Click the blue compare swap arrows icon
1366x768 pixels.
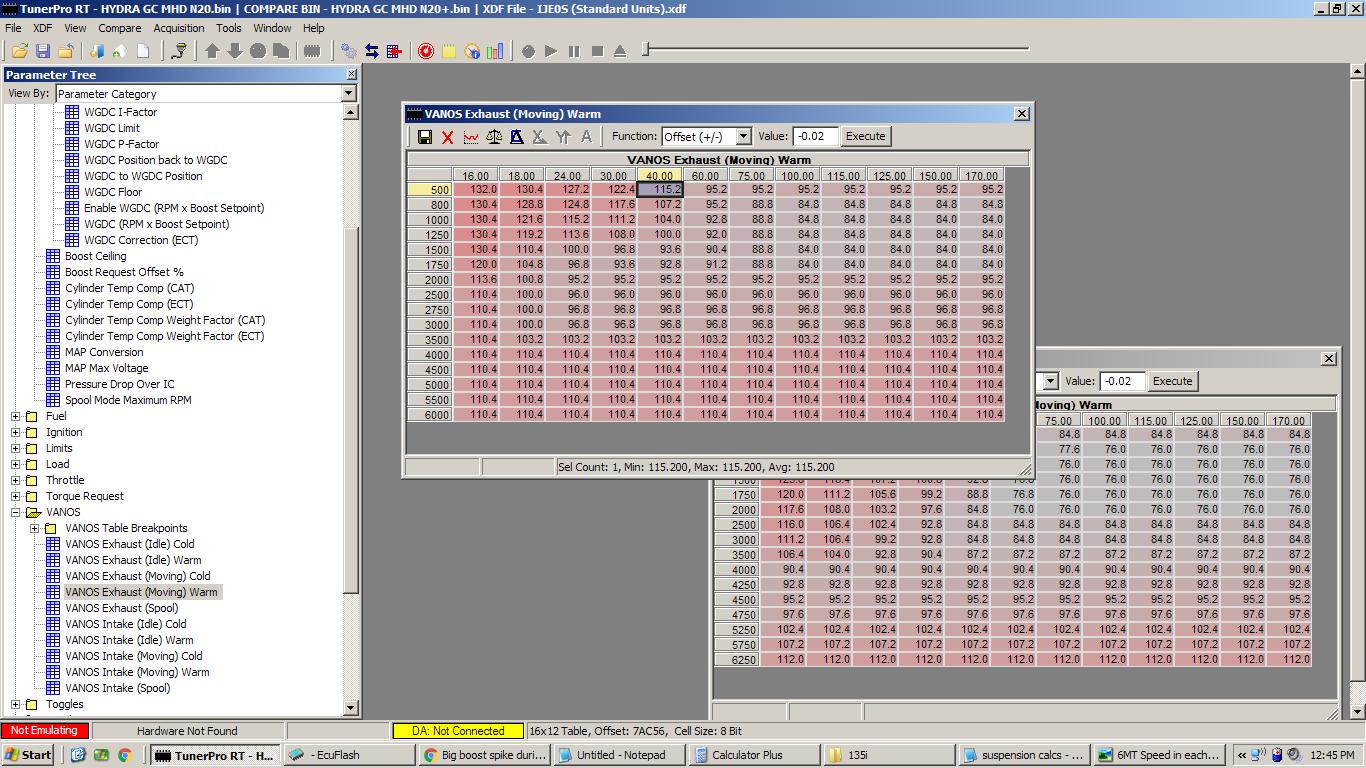tap(372, 51)
